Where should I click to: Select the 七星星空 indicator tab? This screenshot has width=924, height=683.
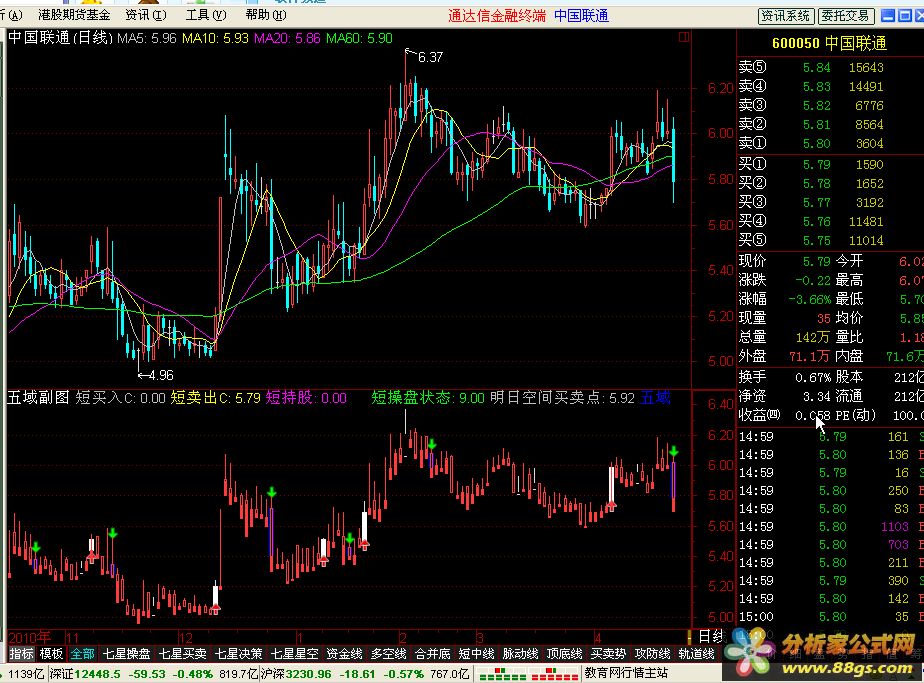295,654
